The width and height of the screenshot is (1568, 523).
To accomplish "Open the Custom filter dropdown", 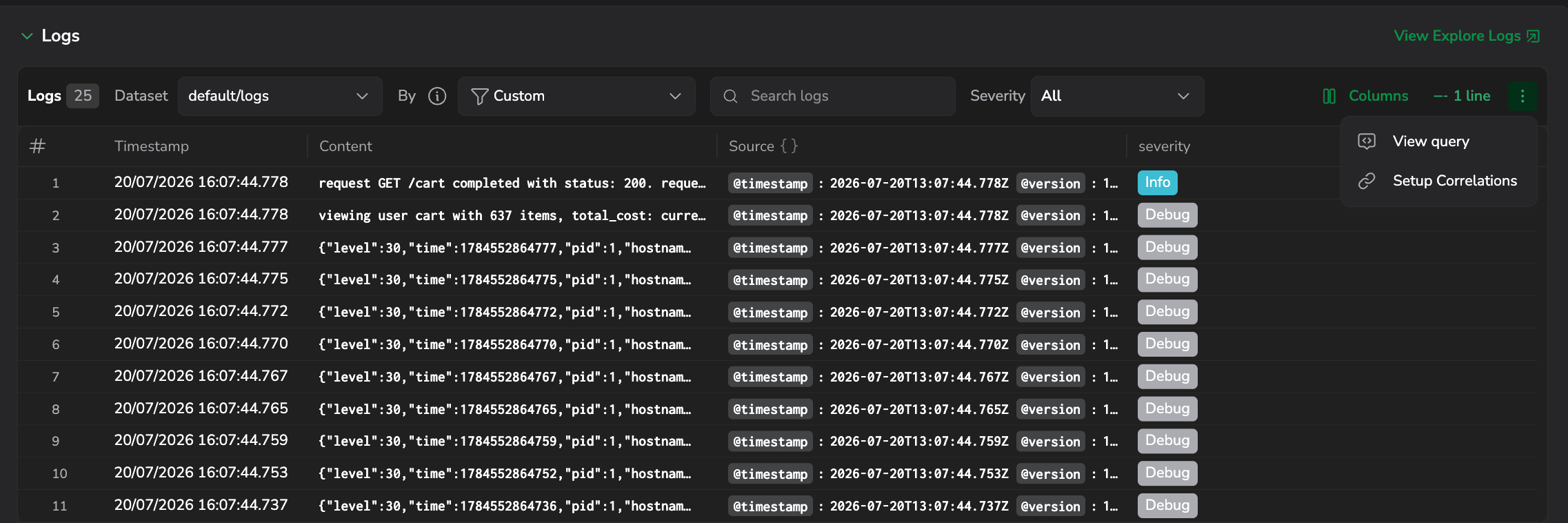I will click(576, 96).
